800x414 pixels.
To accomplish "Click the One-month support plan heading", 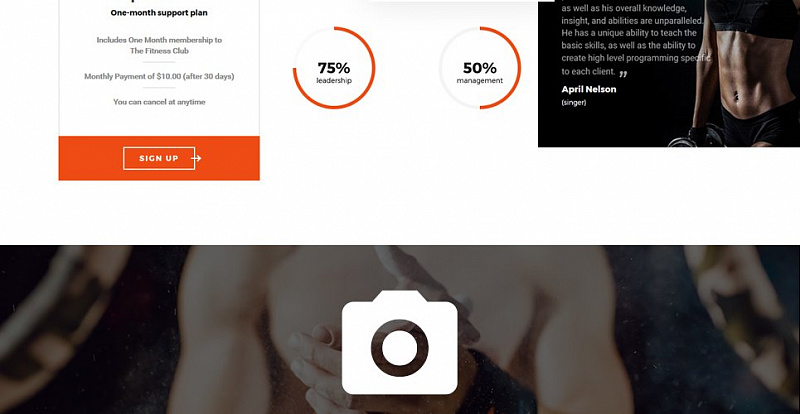I will (159, 13).
